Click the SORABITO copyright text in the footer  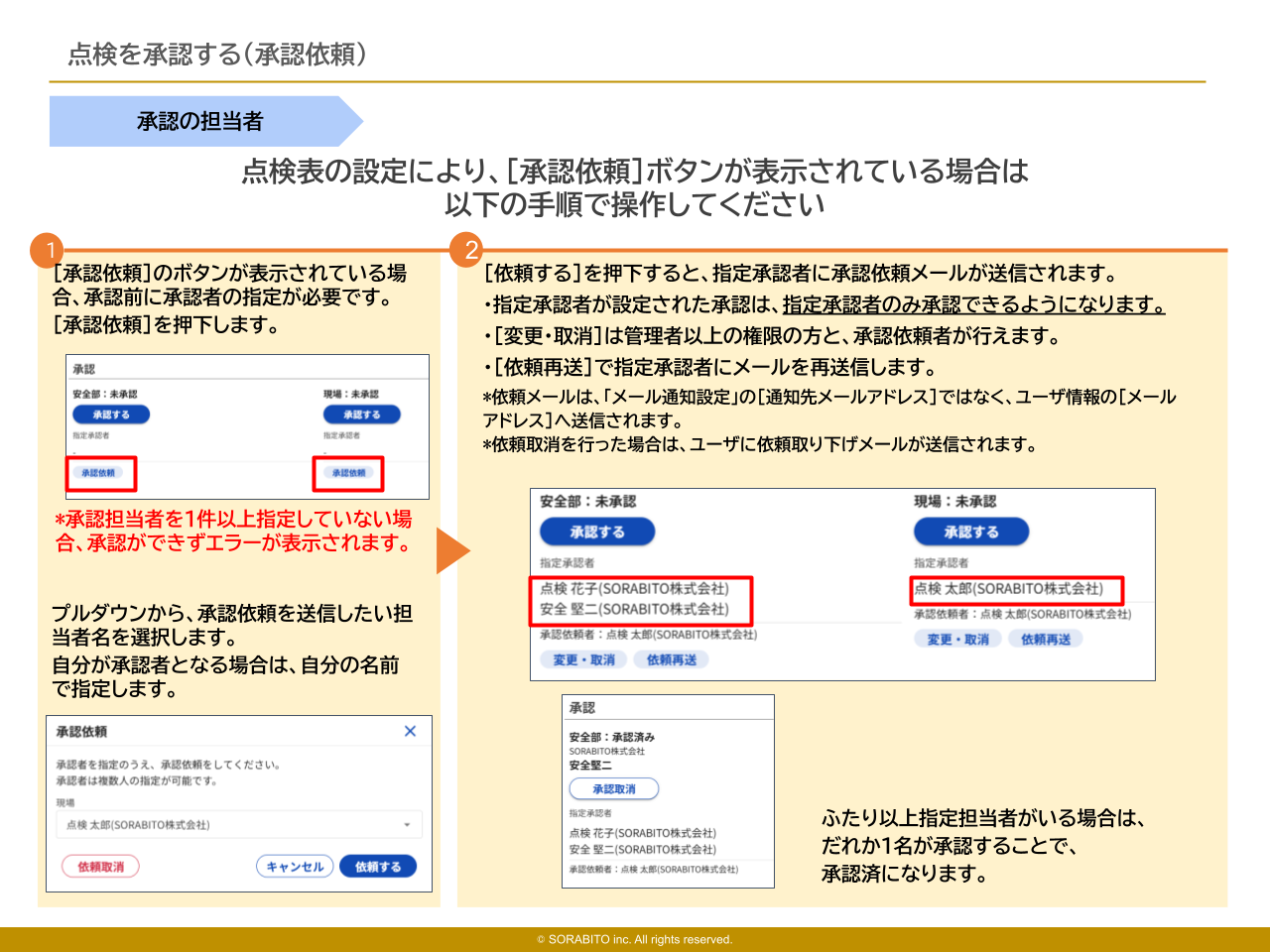(x=635, y=939)
